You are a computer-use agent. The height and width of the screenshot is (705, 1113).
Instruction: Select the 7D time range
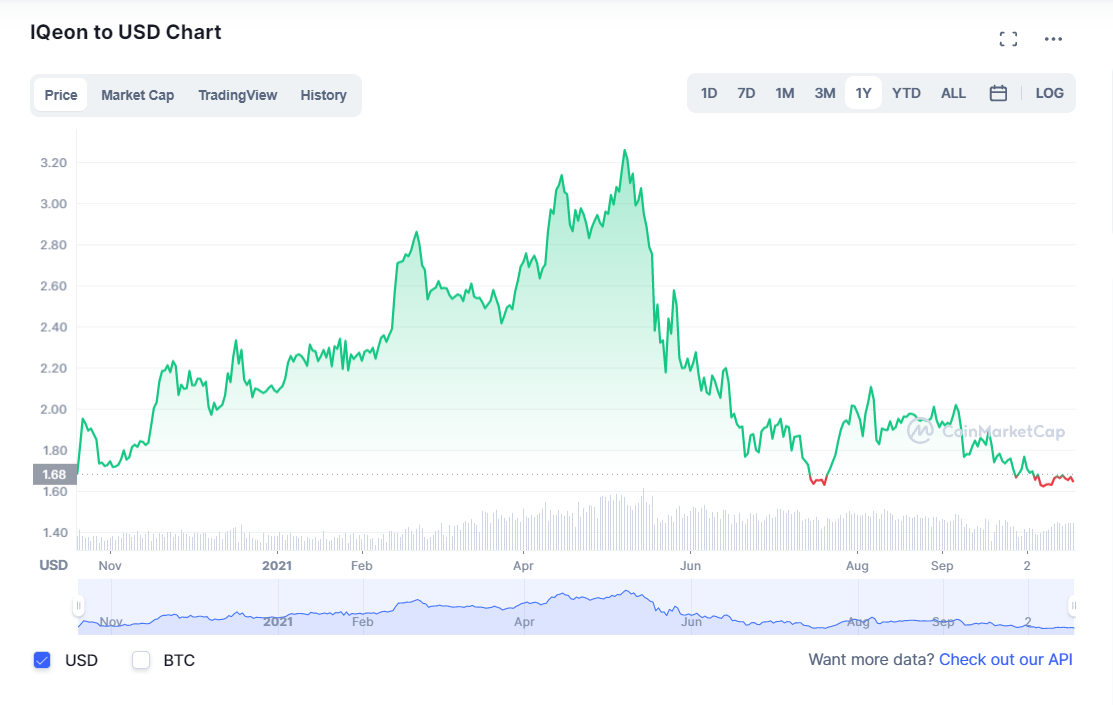click(x=746, y=93)
